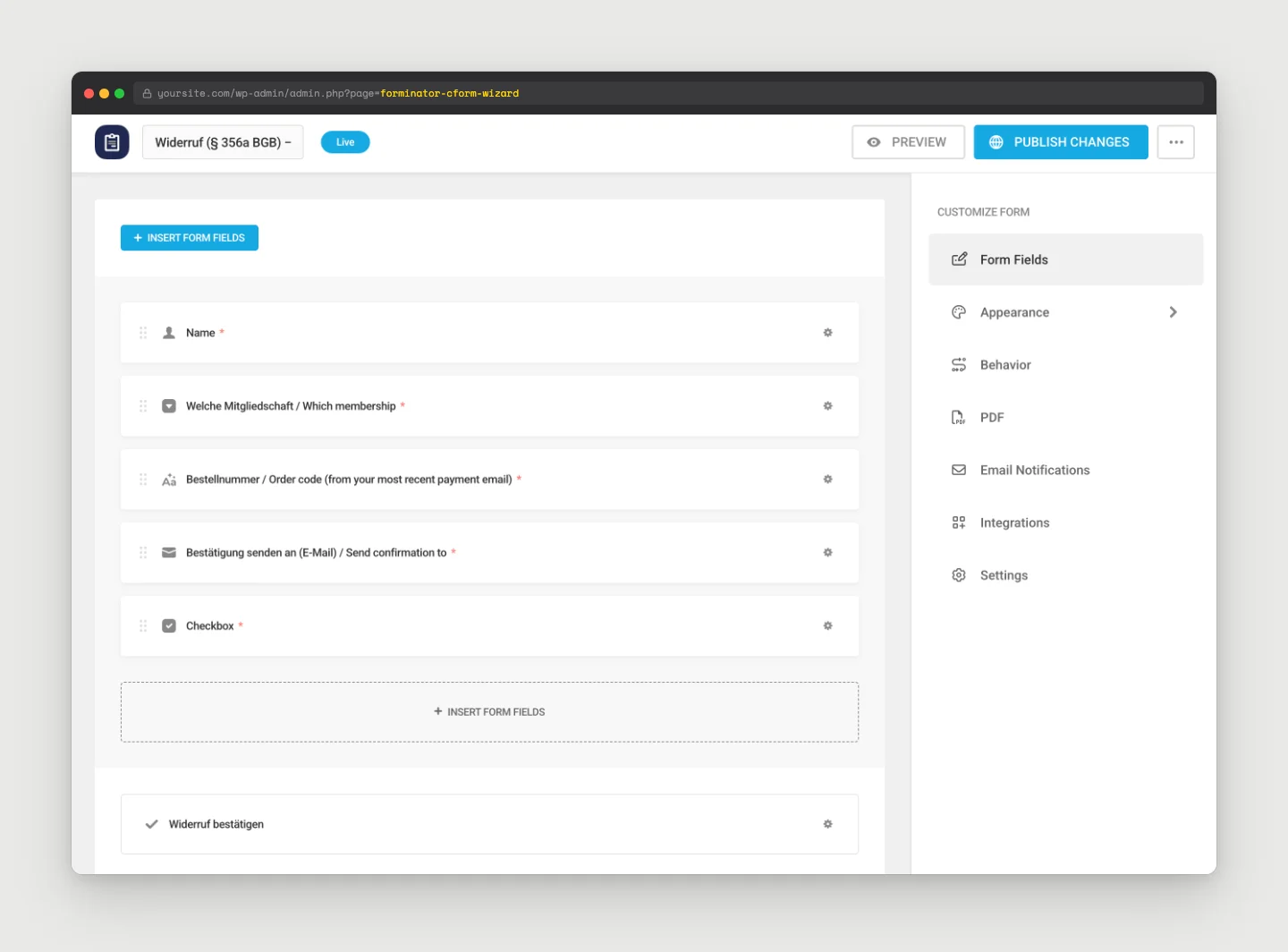
Task: Click the form name field Widerruf (§ 356a BGB)
Action: pyautogui.click(x=223, y=142)
